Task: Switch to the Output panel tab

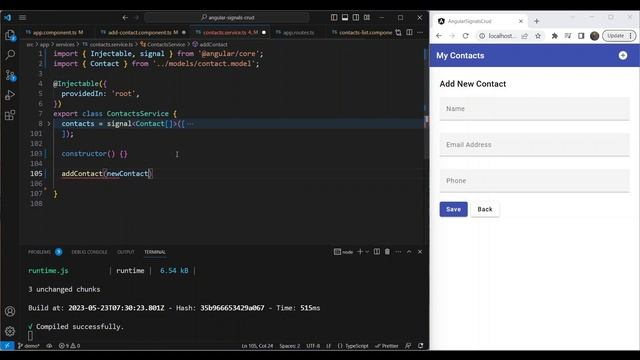Action: (x=126, y=252)
